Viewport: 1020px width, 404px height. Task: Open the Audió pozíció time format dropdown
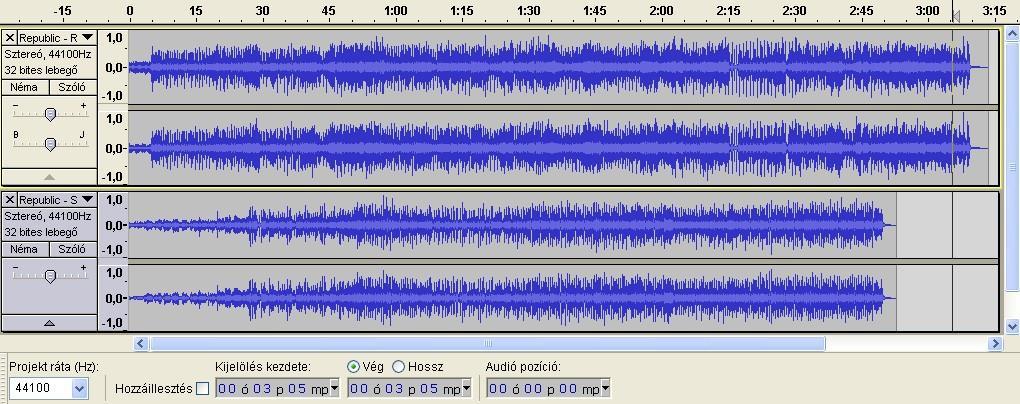click(x=606, y=389)
